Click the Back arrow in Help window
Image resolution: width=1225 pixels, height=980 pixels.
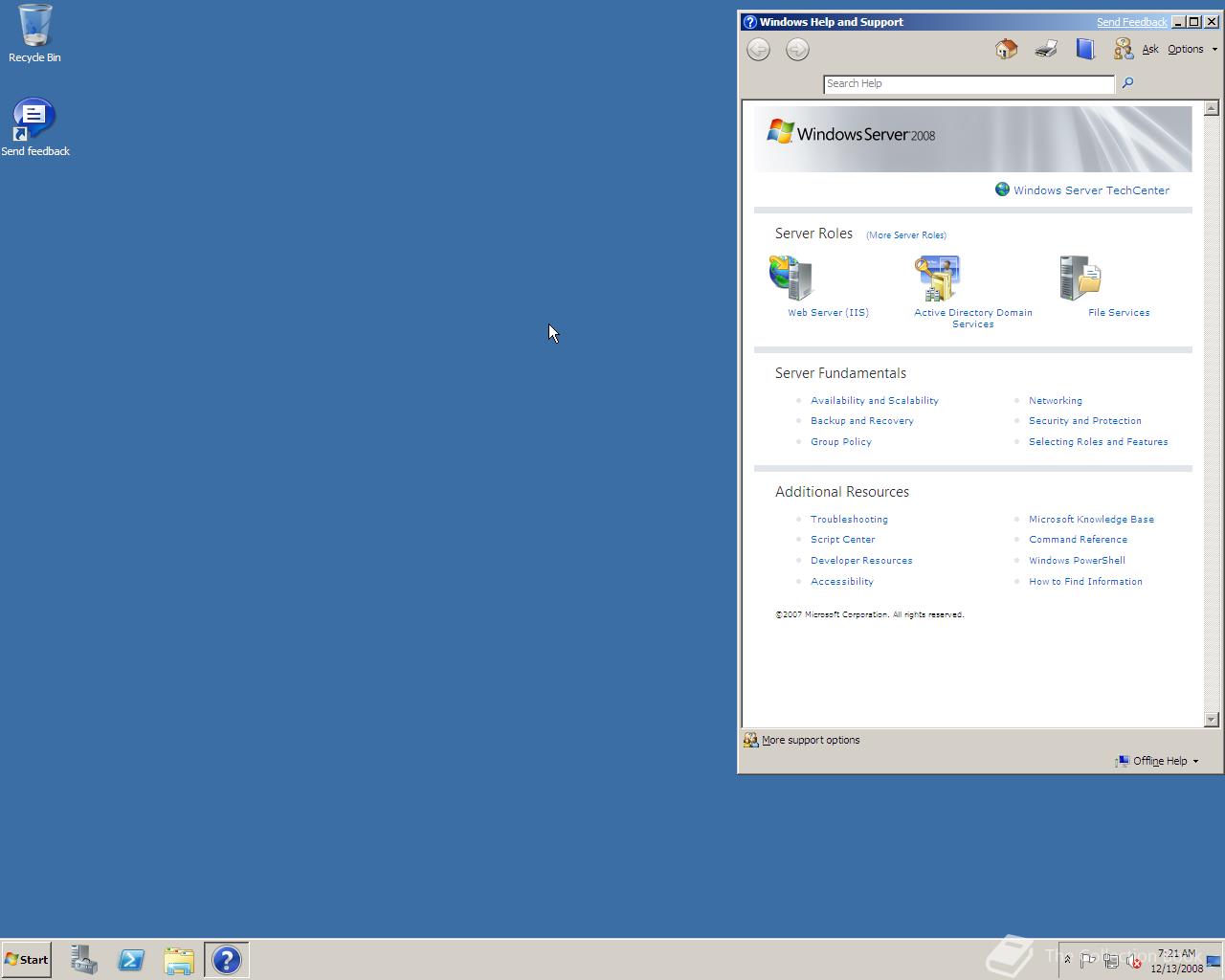pos(758,50)
